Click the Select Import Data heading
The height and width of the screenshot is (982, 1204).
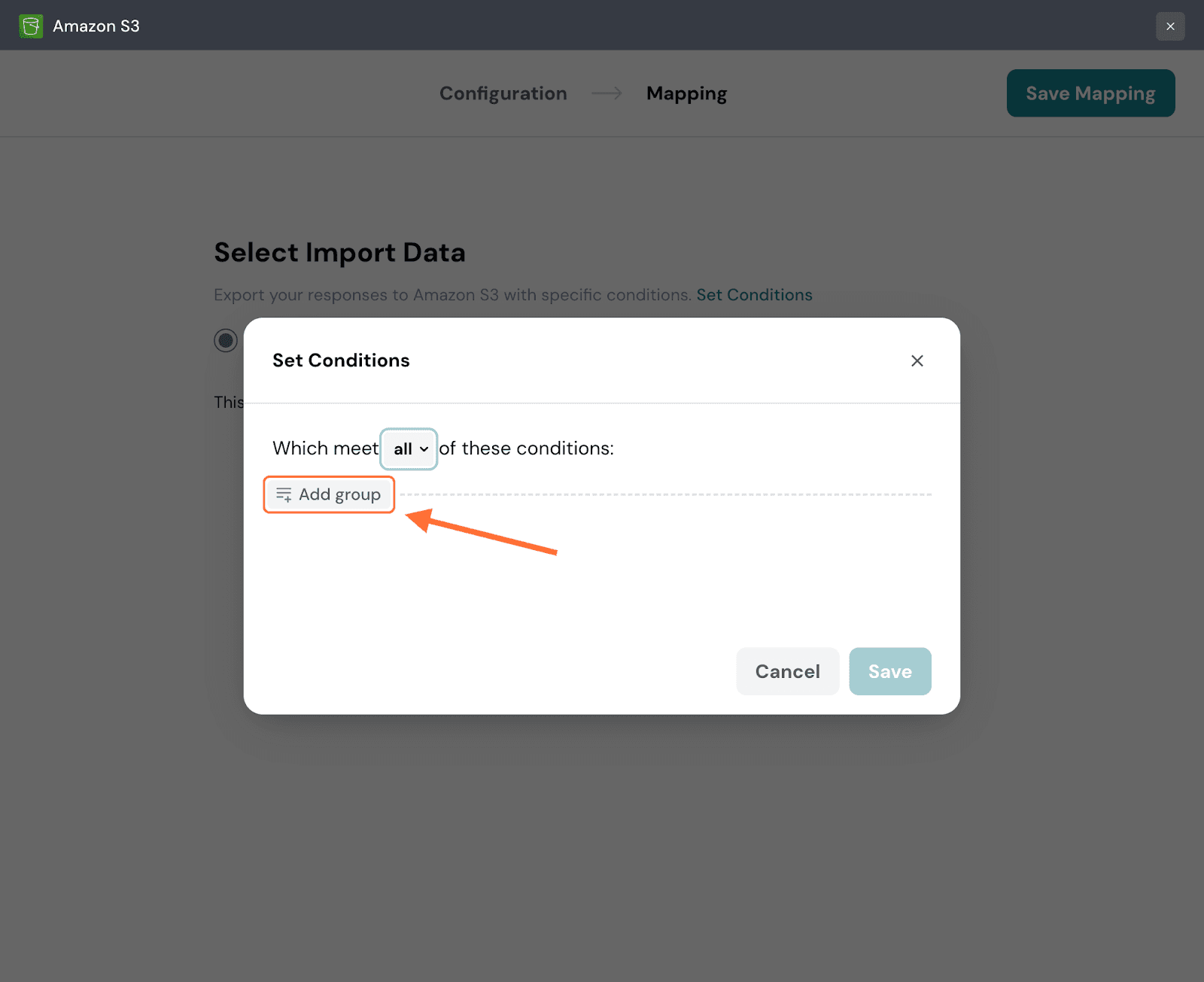coord(339,253)
